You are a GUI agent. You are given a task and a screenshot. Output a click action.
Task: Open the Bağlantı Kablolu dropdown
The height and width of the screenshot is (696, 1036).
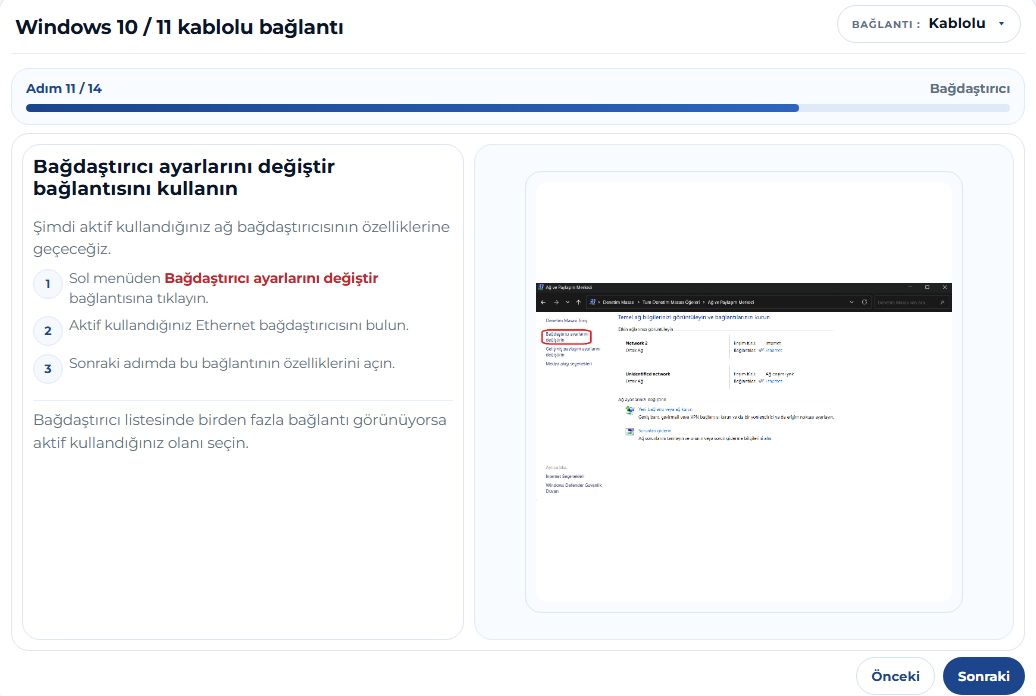[x=928, y=24]
